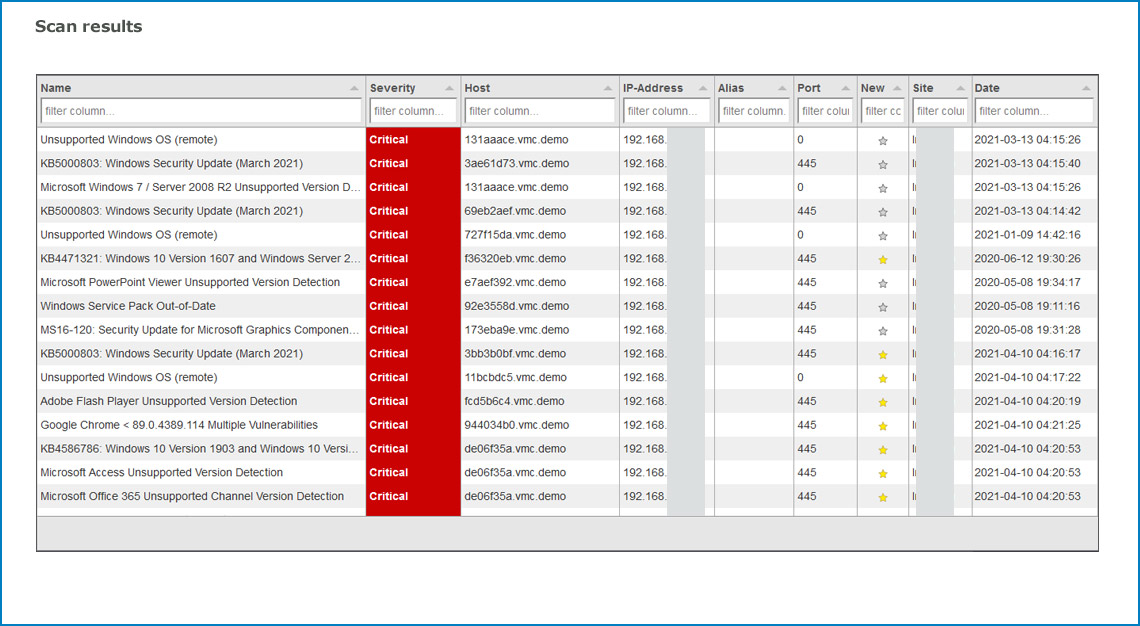Select 'Google Chrome < 89.0.4389.114 Multiple Vulnerabilities'
1140x626 pixels.
coord(179,425)
